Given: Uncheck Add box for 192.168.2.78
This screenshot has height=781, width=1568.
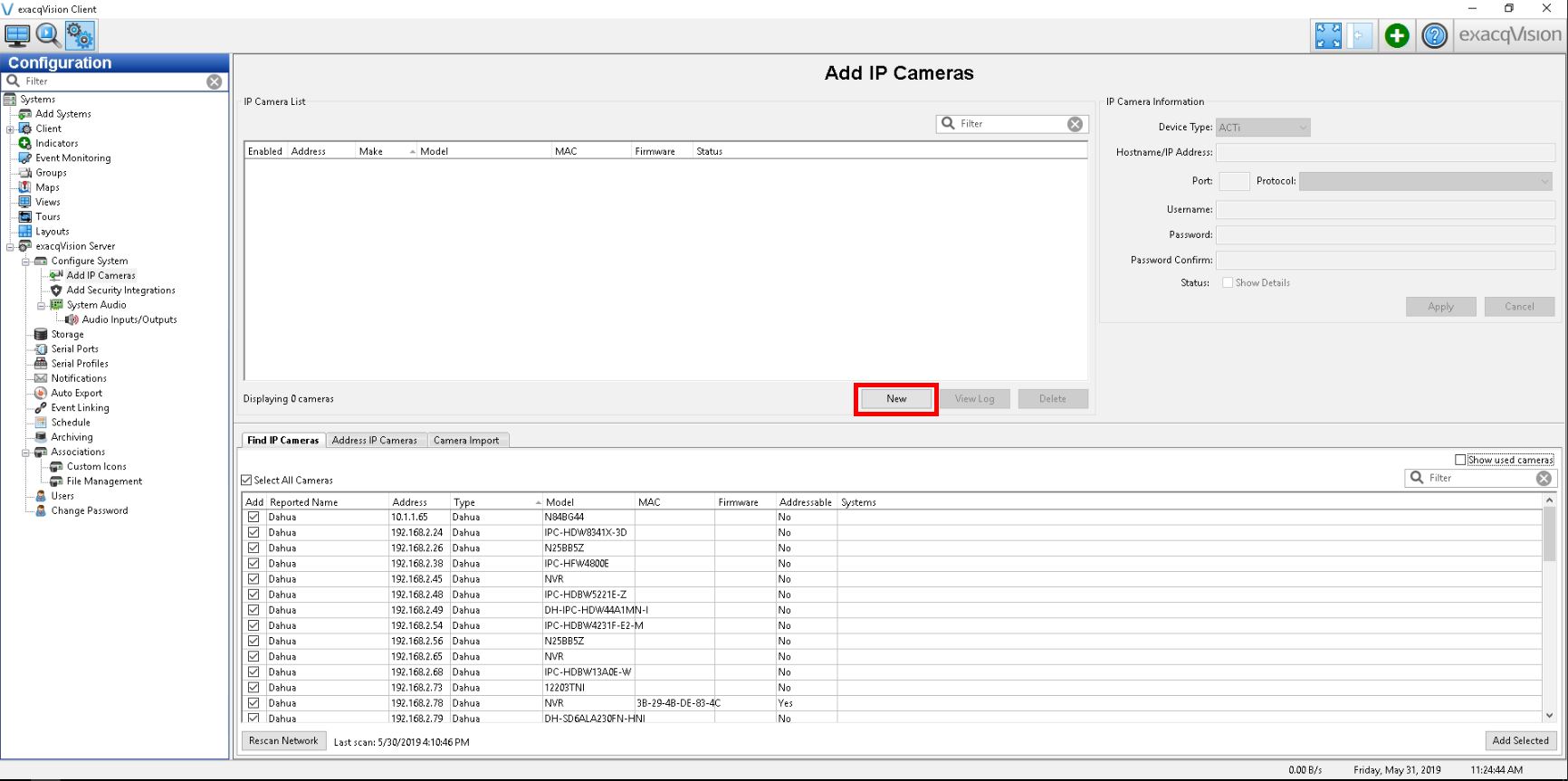Looking at the screenshot, I should (x=253, y=703).
